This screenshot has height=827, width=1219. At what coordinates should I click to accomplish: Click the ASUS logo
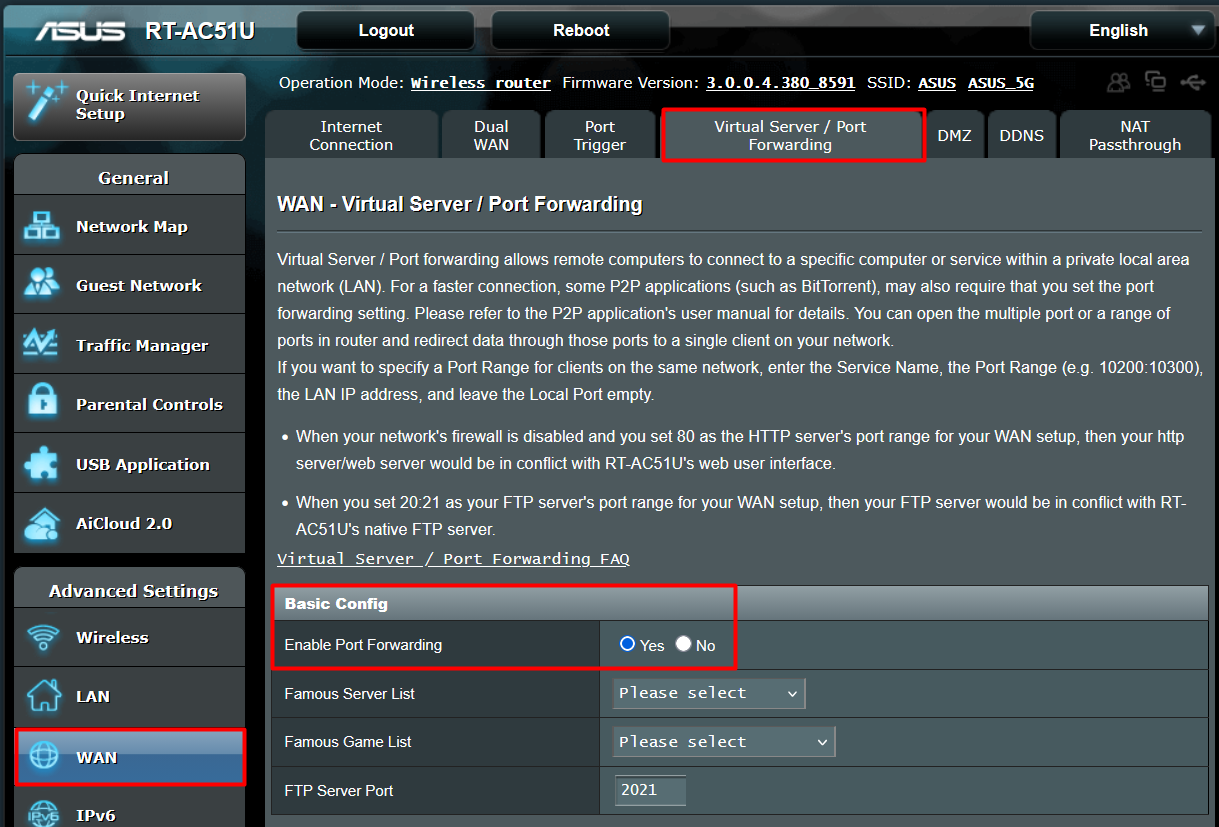[x=81, y=31]
